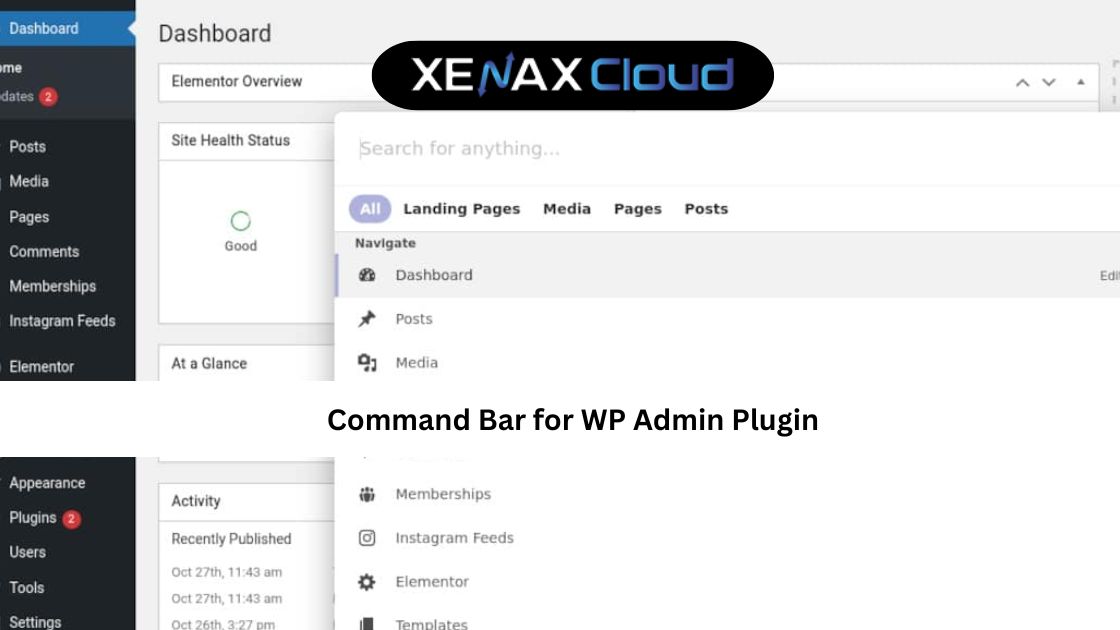Image resolution: width=1120 pixels, height=630 pixels.
Task: Click the Dashboard gauge icon in results
Action: (x=366, y=275)
